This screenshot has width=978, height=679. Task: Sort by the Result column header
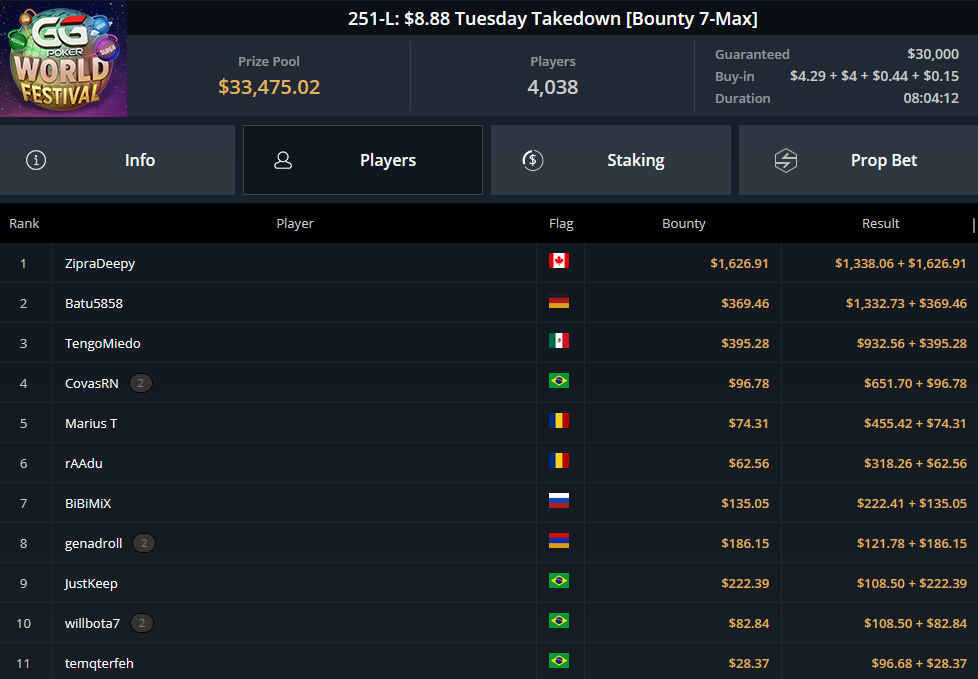click(880, 223)
